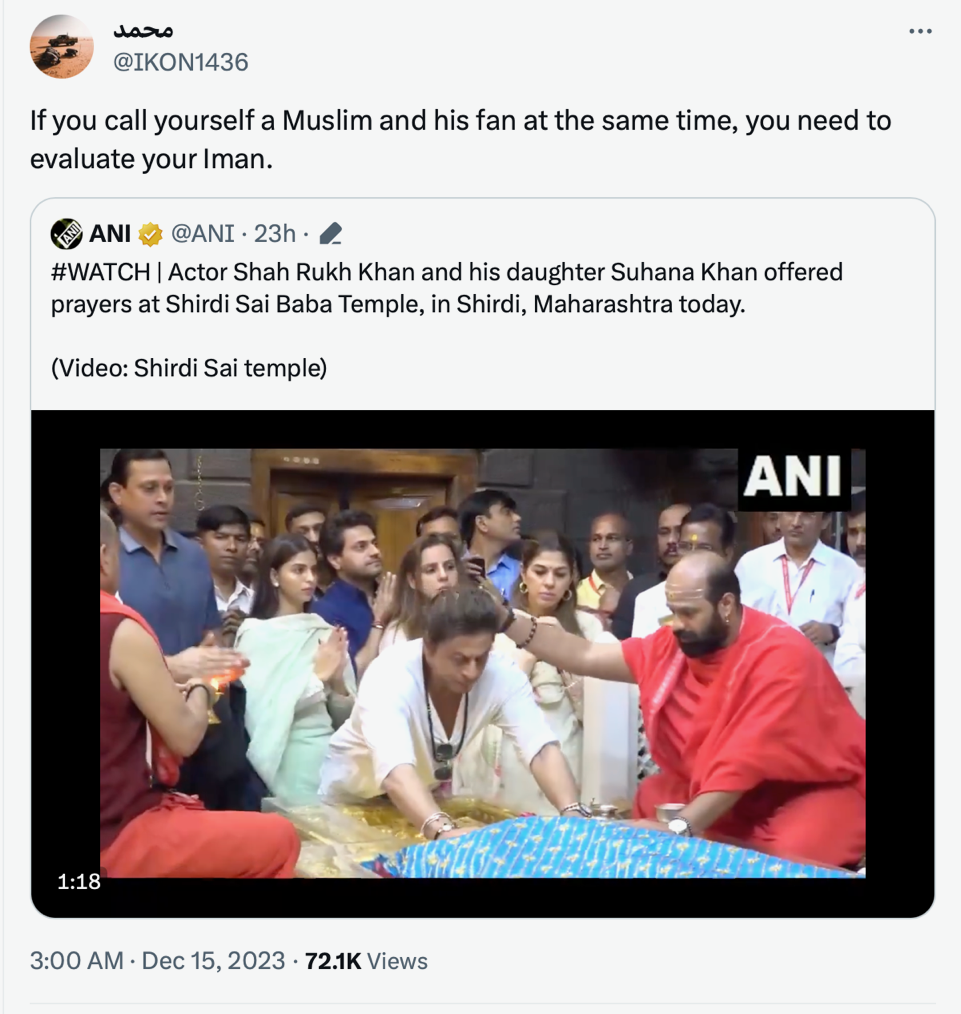The image size is (961, 1014).
Task: Click the 1:18 video duration label
Action: 81,881
